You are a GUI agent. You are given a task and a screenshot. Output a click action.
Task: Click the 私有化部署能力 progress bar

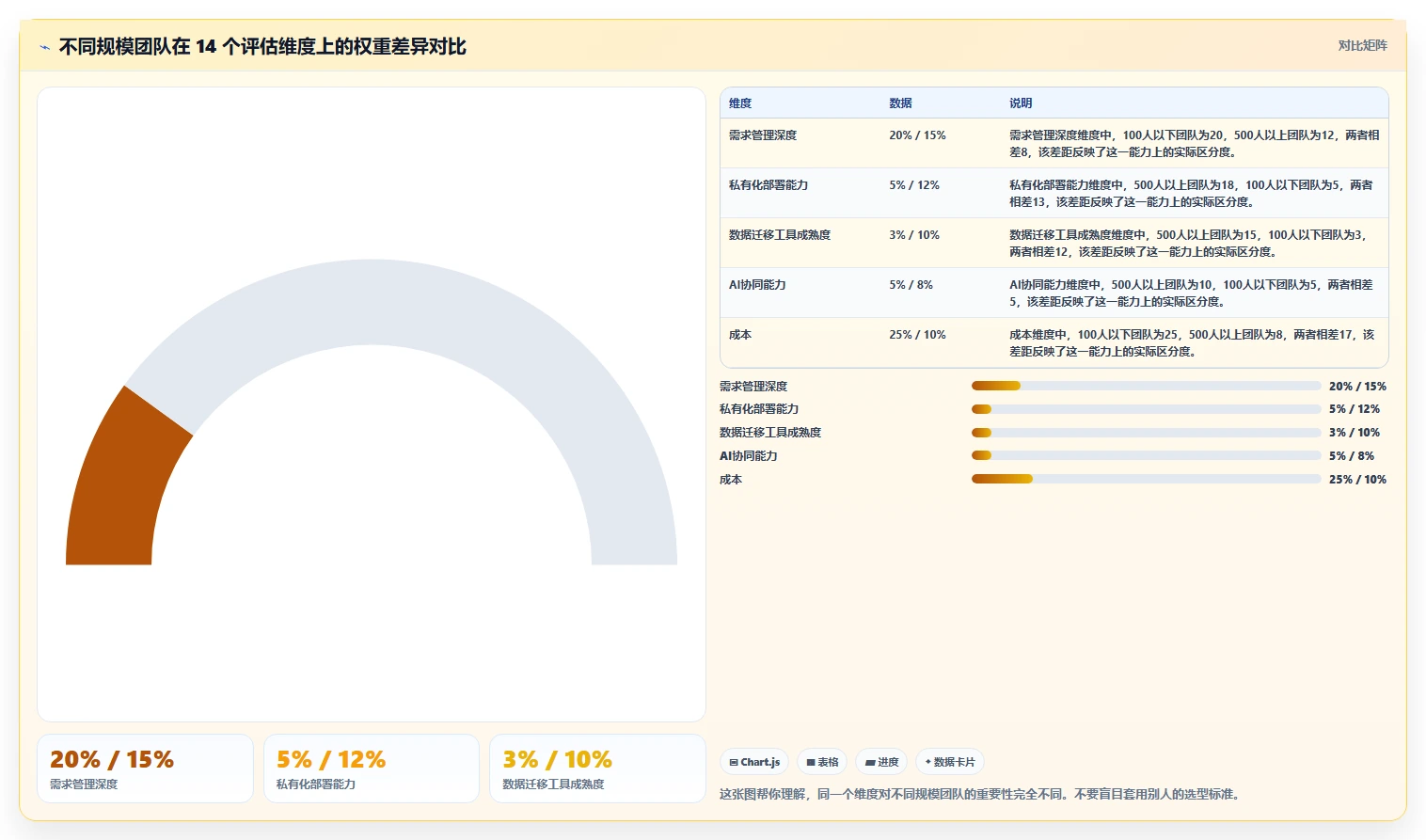[1146, 409]
